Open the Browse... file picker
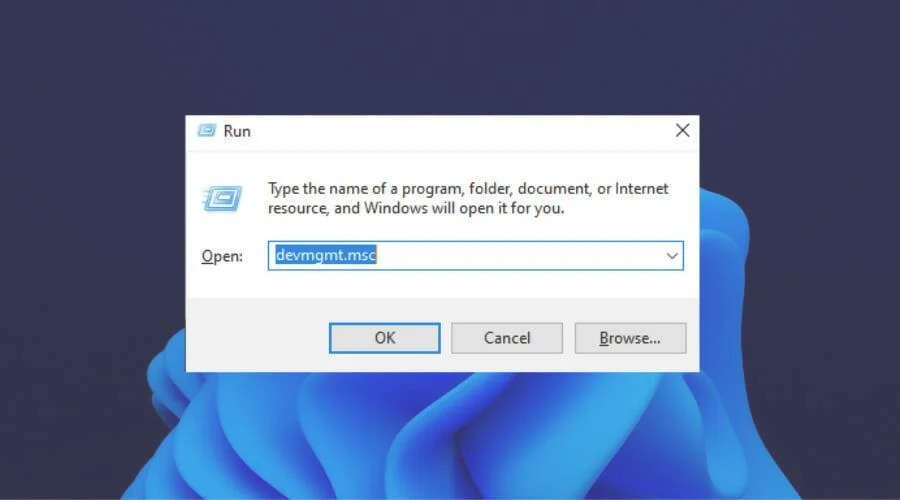 point(630,338)
